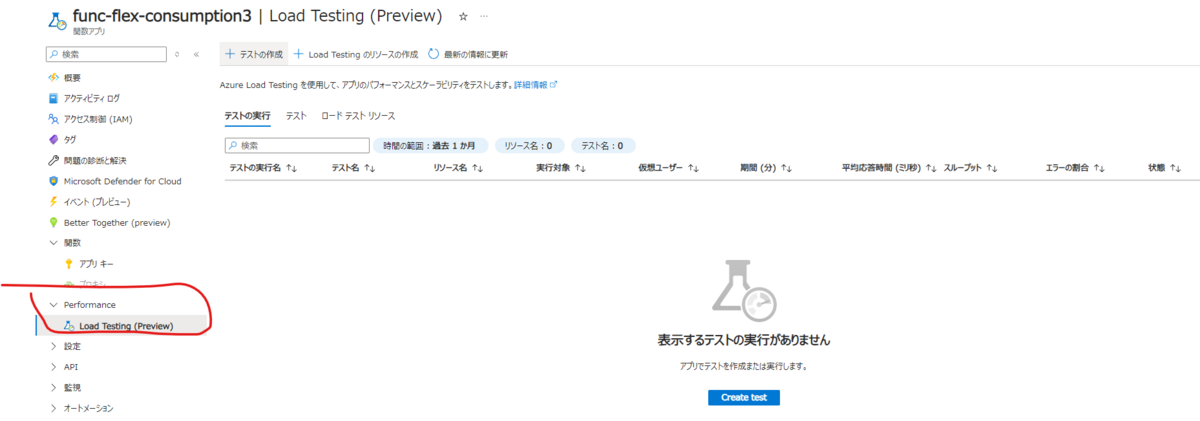Expand the 監視 section

pyautogui.click(x=54, y=387)
